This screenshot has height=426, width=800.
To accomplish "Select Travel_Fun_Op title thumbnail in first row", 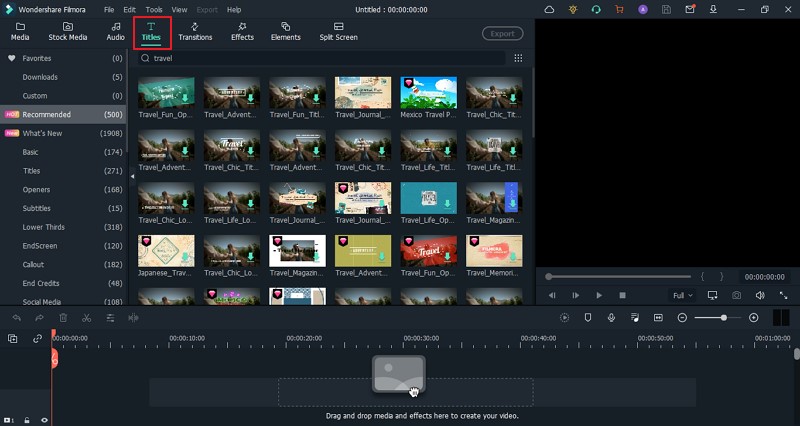I will coord(166,92).
